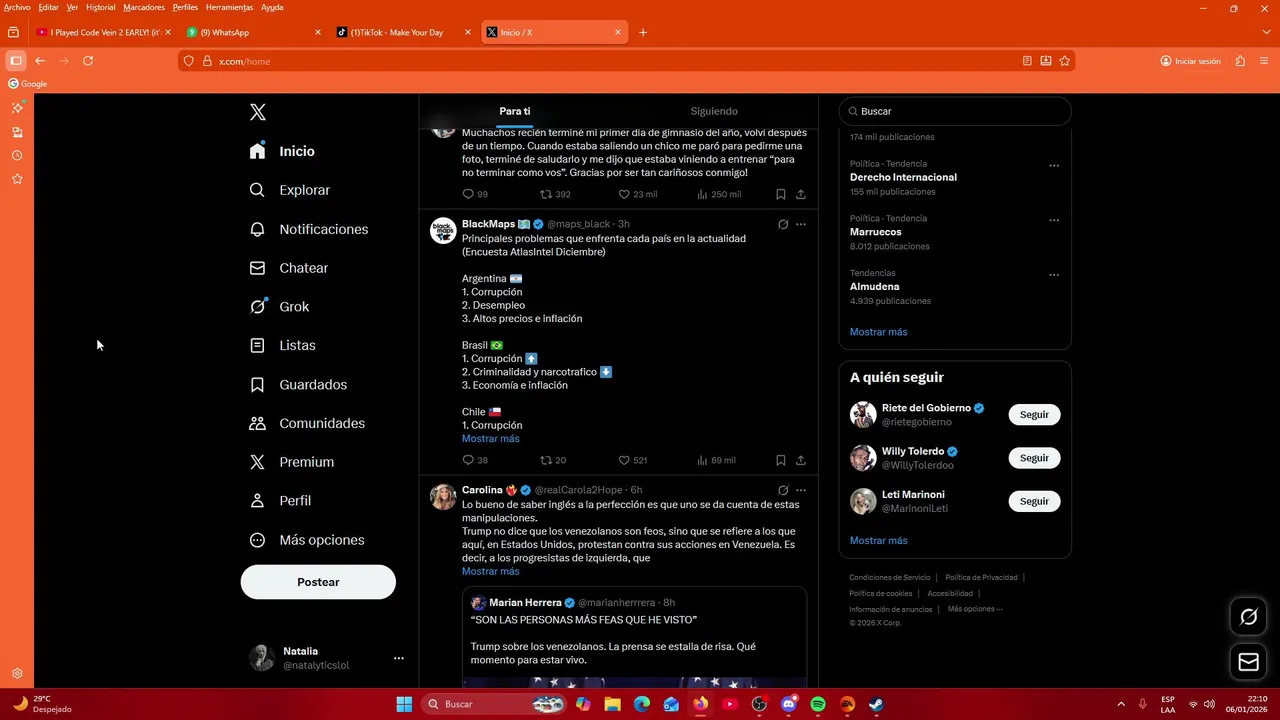The width and height of the screenshot is (1280, 720).
Task: Switch to the Para ti tab
Action: pos(515,111)
